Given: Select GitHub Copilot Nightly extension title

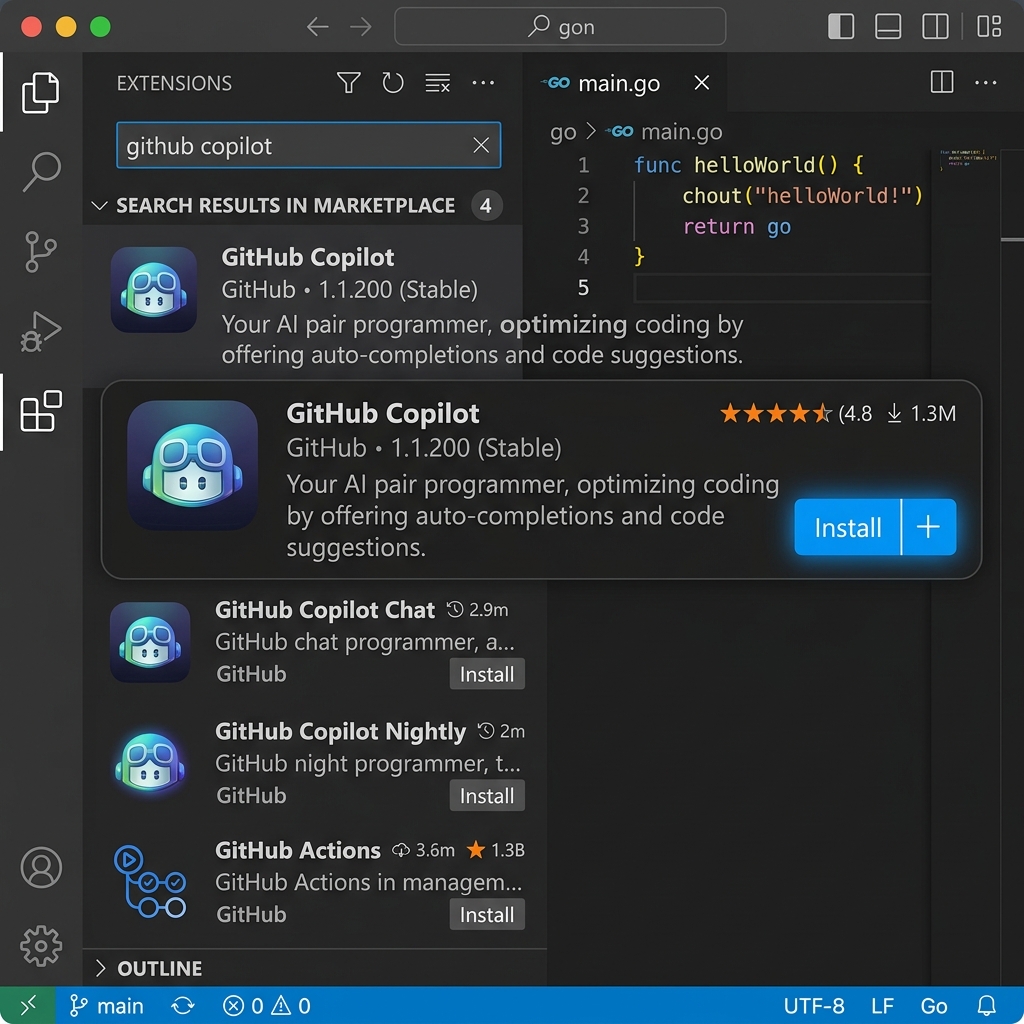Looking at the screenshot, I should pyautogui.click(x=340, y=731).
